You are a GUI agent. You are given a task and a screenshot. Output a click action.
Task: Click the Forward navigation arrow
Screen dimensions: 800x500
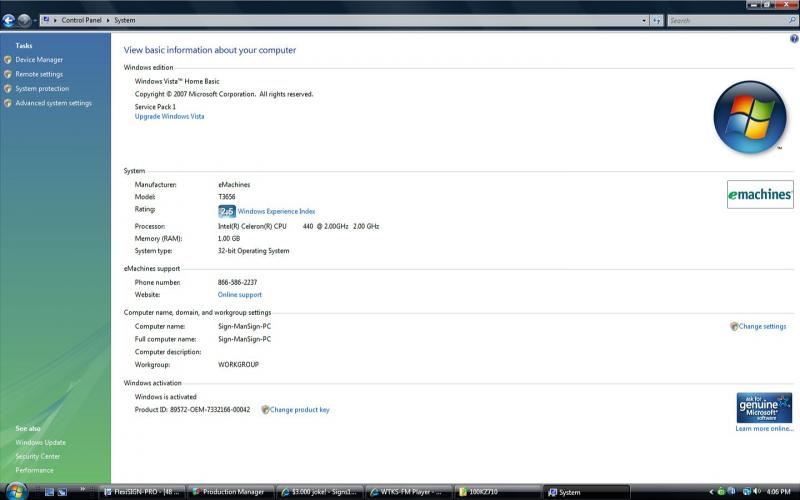point(24,20)
